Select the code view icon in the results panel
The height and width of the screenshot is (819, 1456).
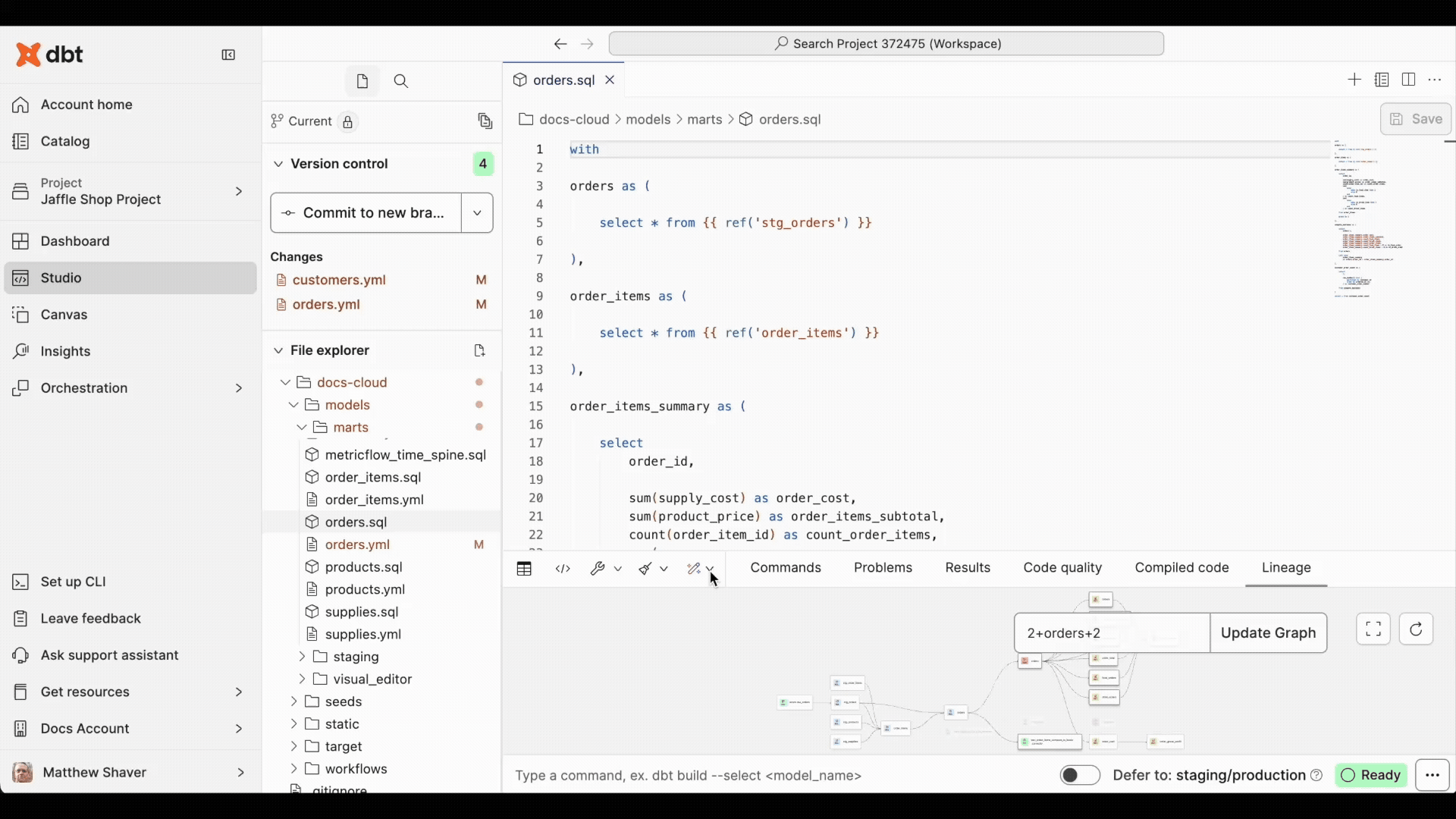[x=563, y=569]
